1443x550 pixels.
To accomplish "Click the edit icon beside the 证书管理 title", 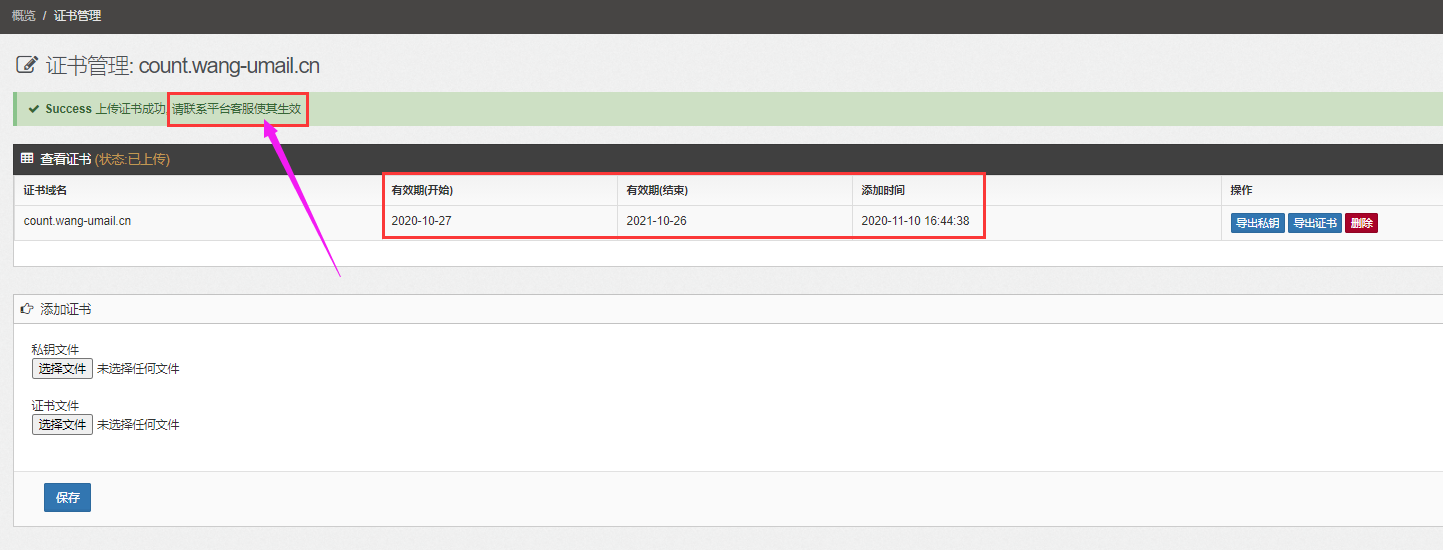I will point(27,66).
